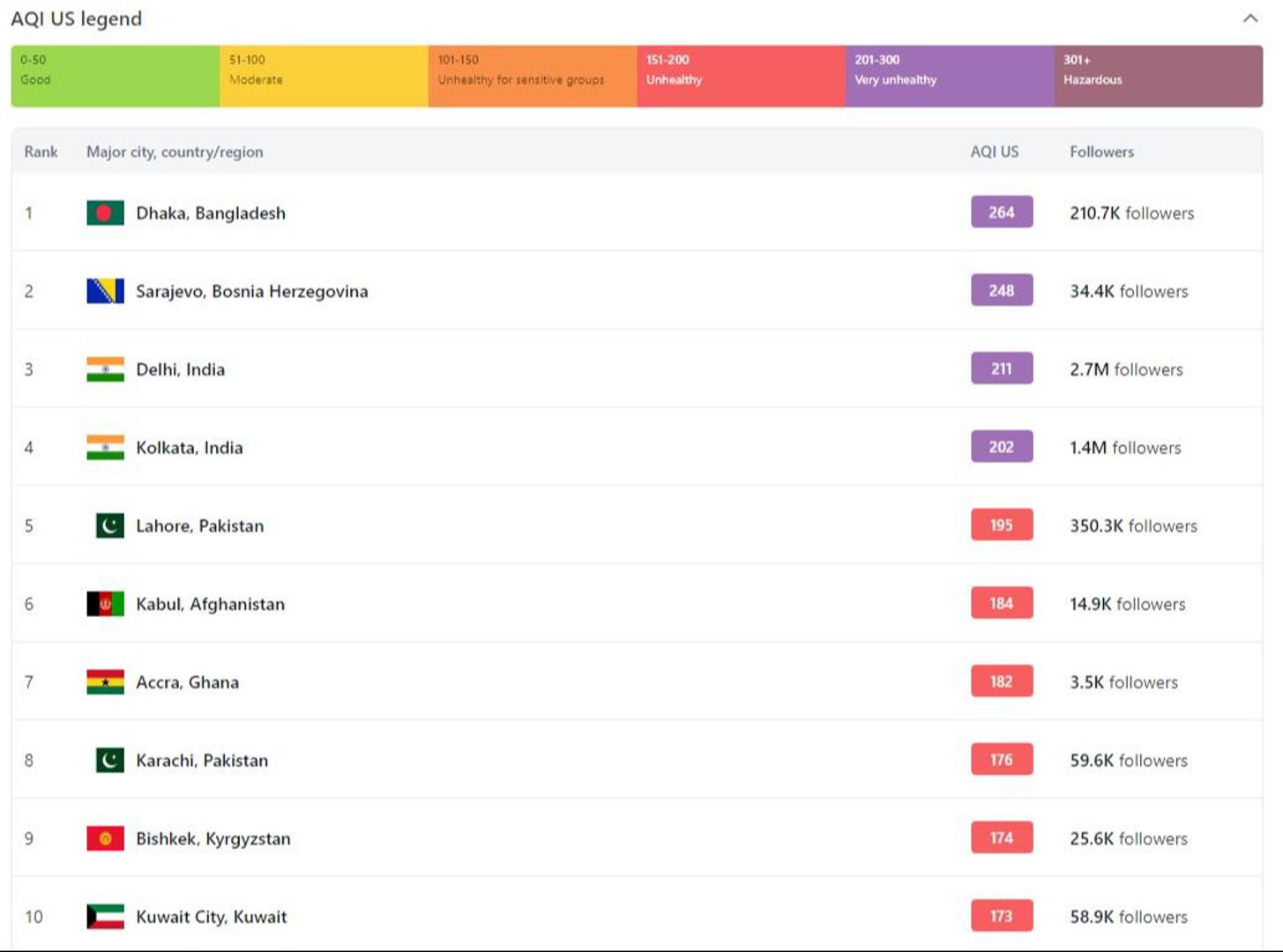
Task: Click the Kyrgyzstan flag icon
Action: 105,838
